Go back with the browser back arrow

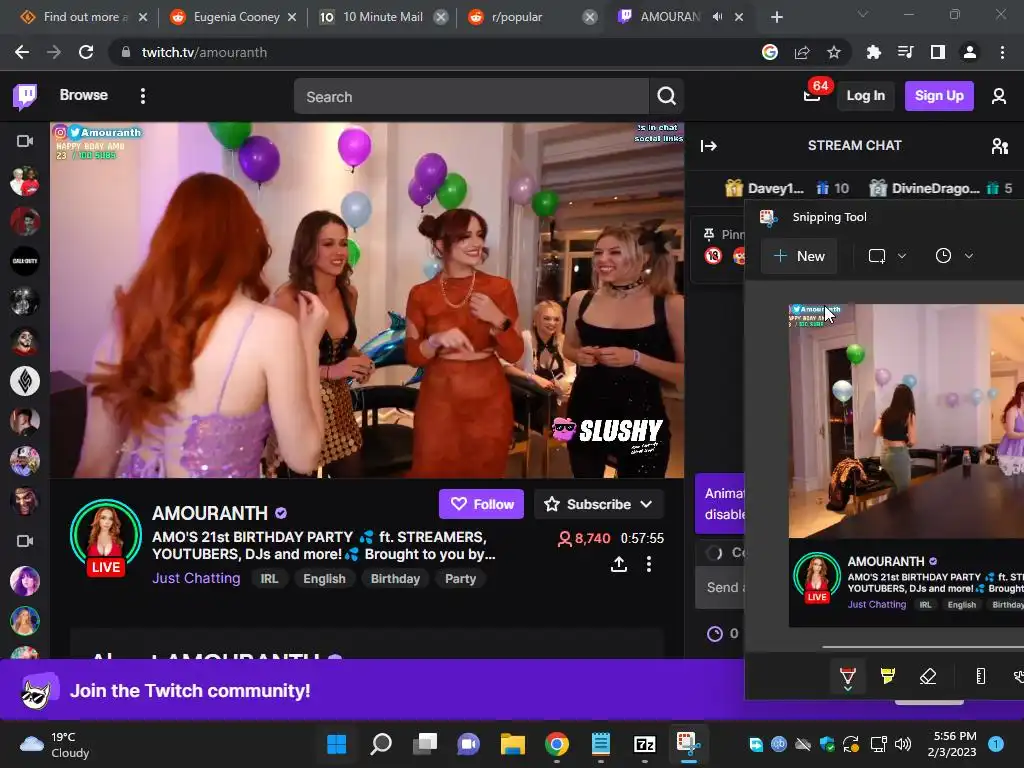click(x=22, y=52)
